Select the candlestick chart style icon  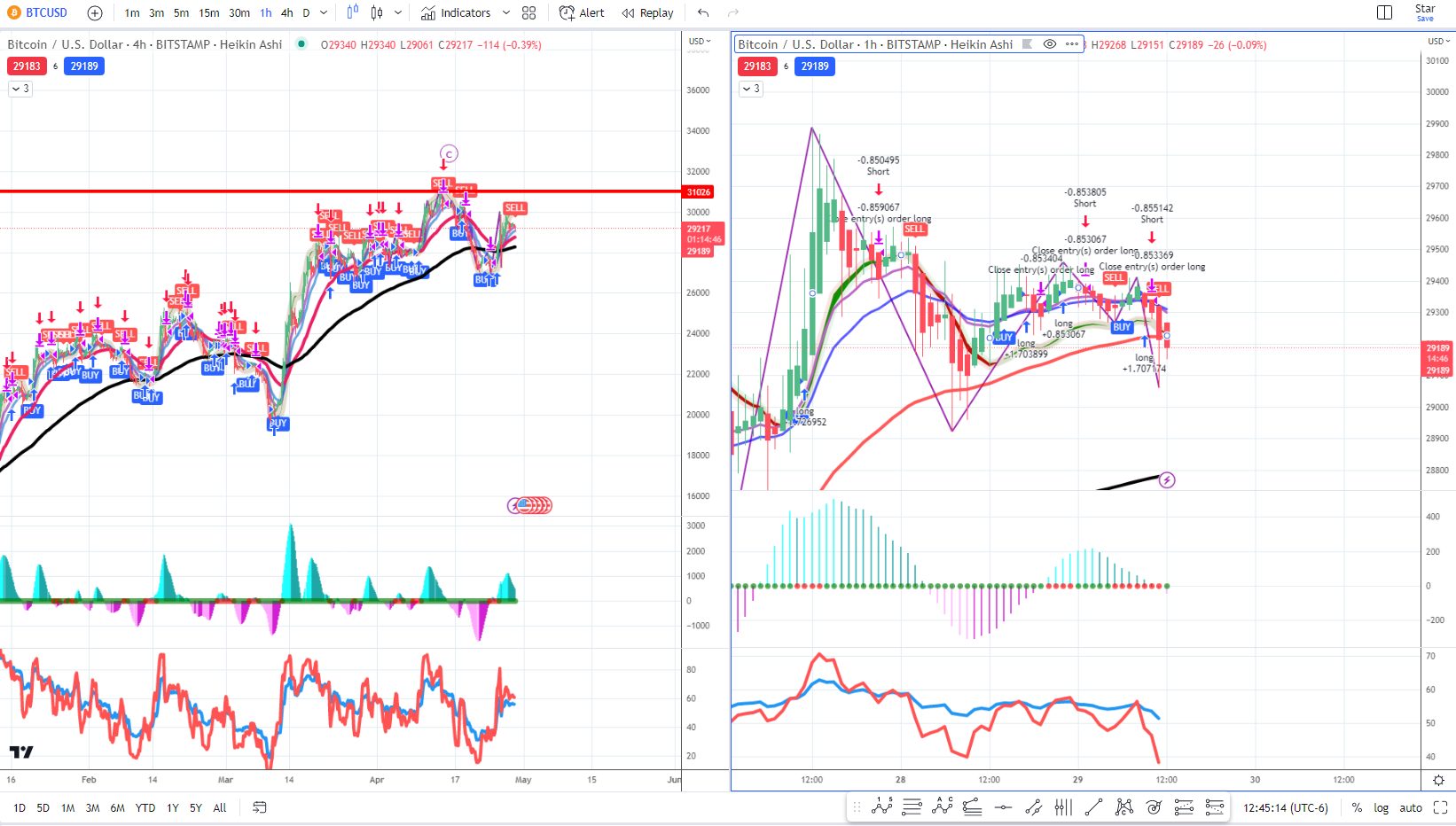point(377,12)
